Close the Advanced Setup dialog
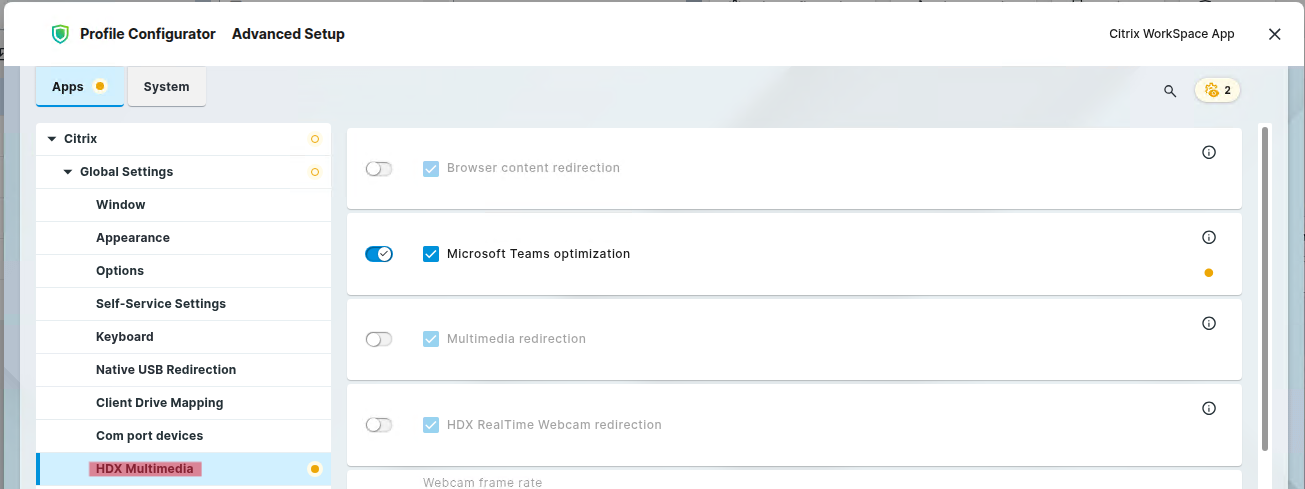Viewport: 1305px width, 489px height. point(1274,34)
